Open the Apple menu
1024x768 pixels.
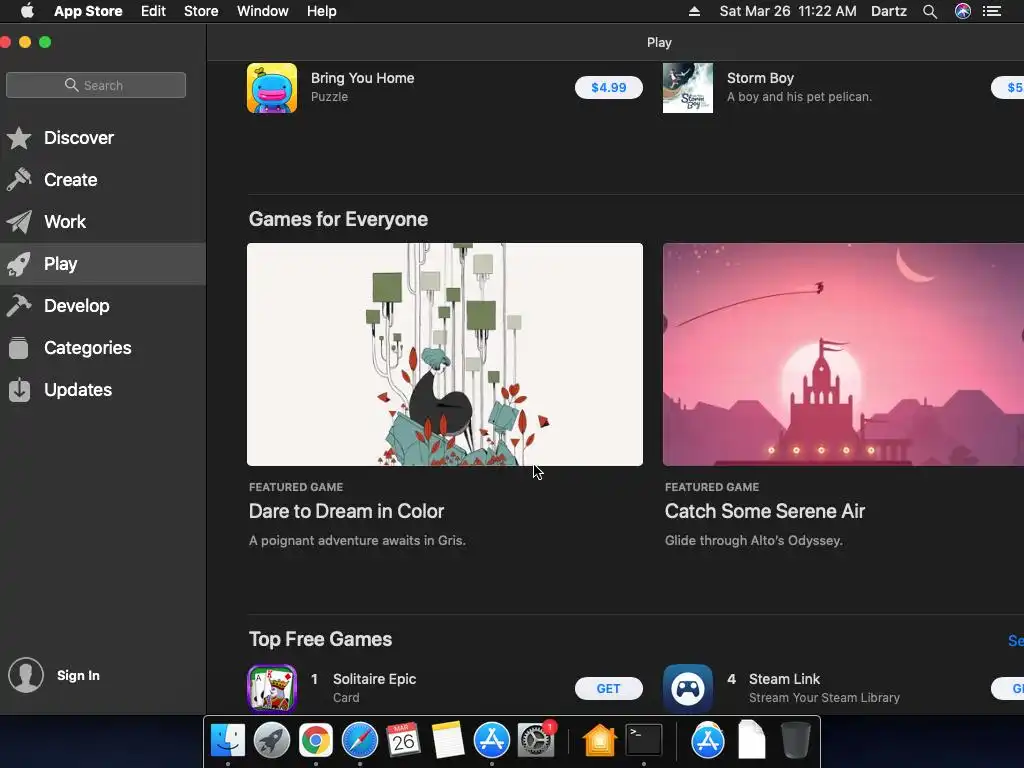point(27,11)
